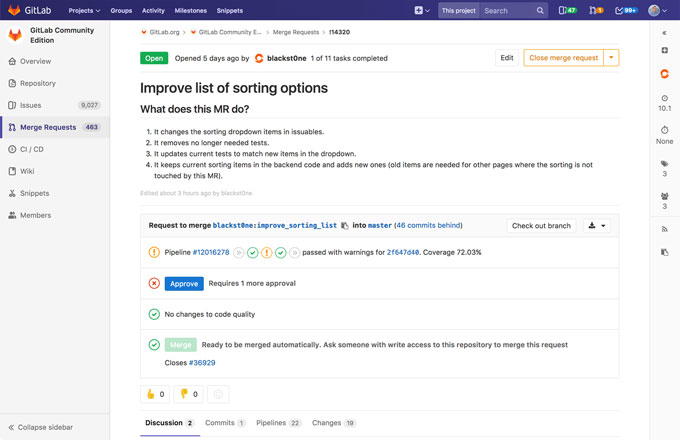Expand the right sidebar with double chevron
This screenshot has height=440, width=680.
point(665,33)
